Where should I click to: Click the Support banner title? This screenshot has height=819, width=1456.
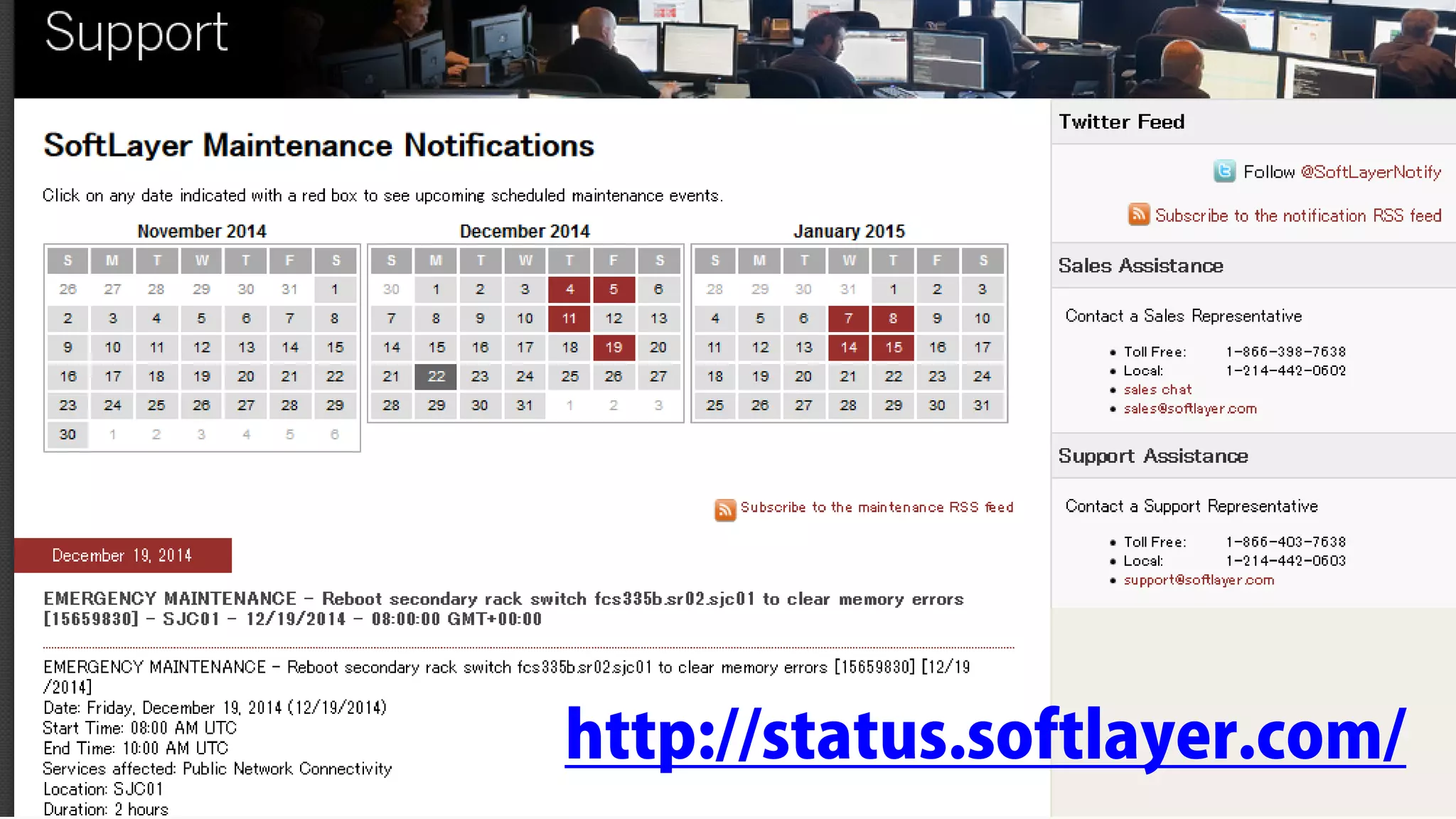tap(136, 34)
